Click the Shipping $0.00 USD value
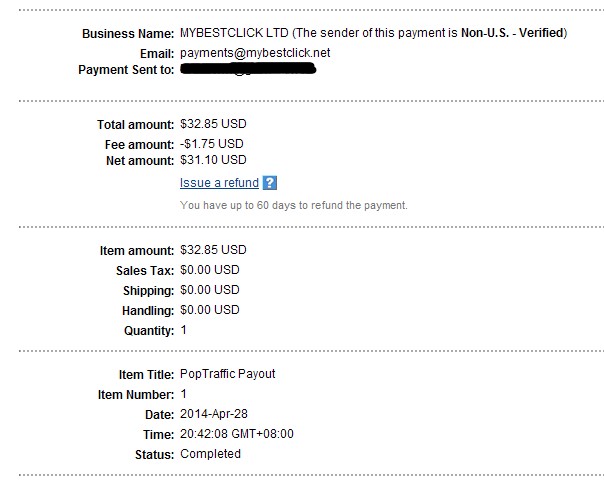 tap(210, 290)
